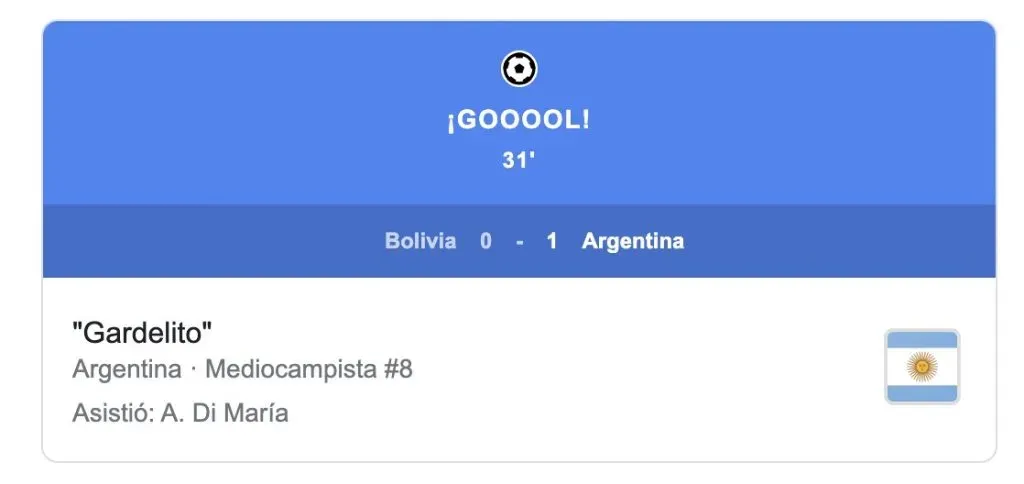
Task: Select the 31' goal minute
Action: pos(519,160)
